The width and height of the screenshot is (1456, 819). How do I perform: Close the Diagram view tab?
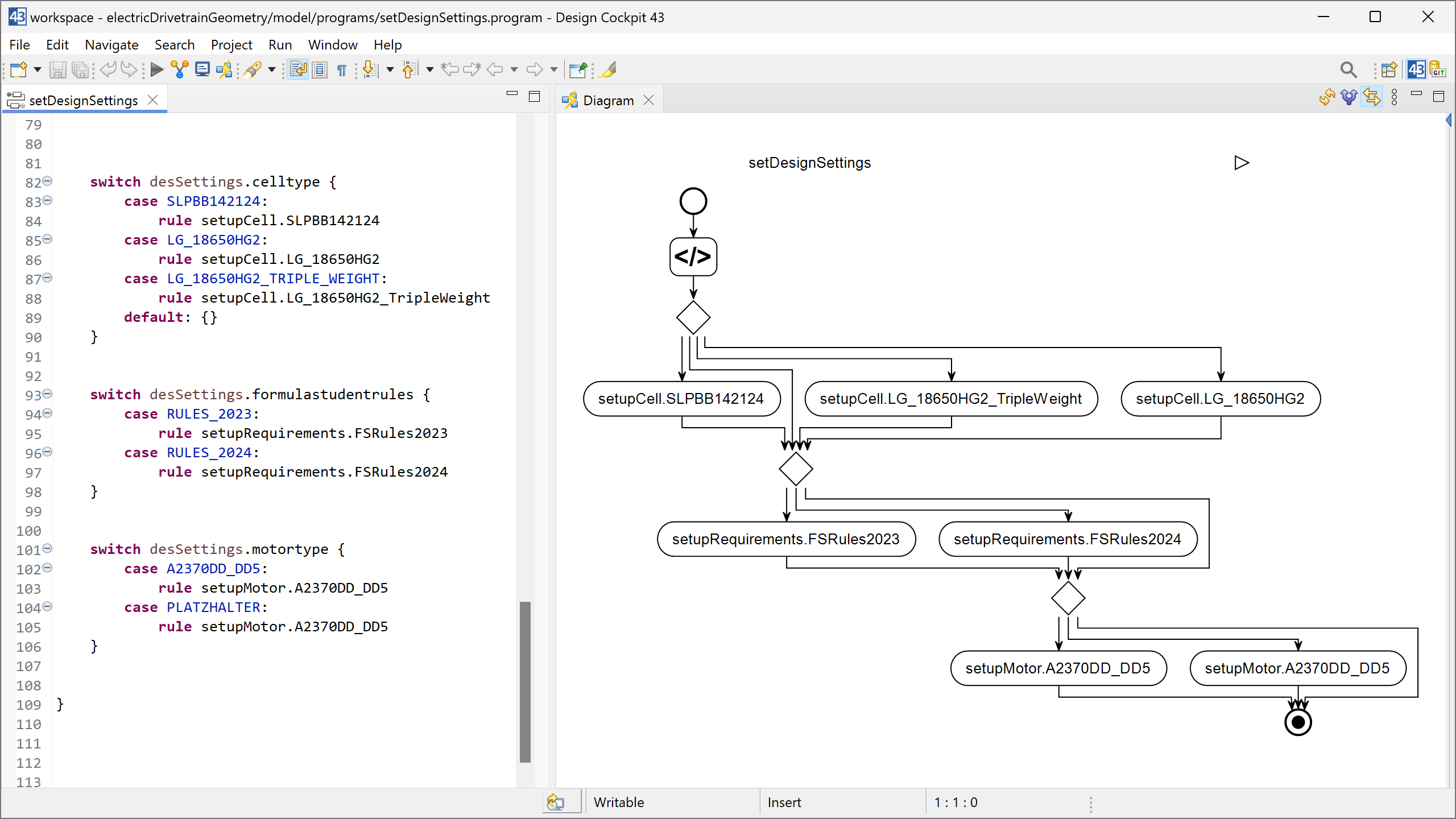[x=648, y=100]
